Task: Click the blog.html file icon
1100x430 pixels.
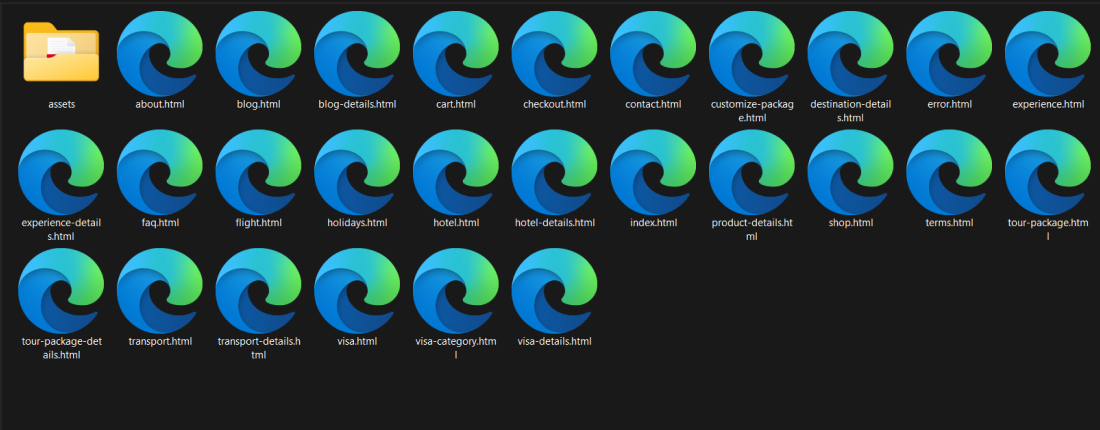Action: [x=259, y=53]
